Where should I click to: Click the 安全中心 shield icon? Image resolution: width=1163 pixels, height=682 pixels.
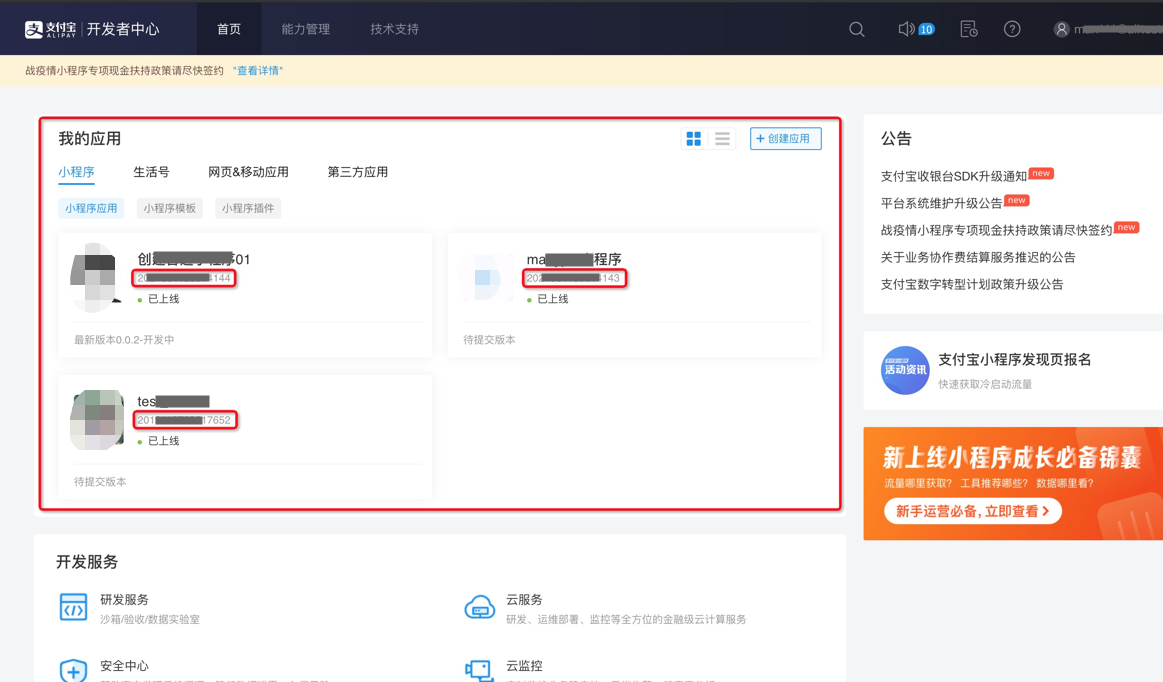pyautogui.click(x=73, y=670)
